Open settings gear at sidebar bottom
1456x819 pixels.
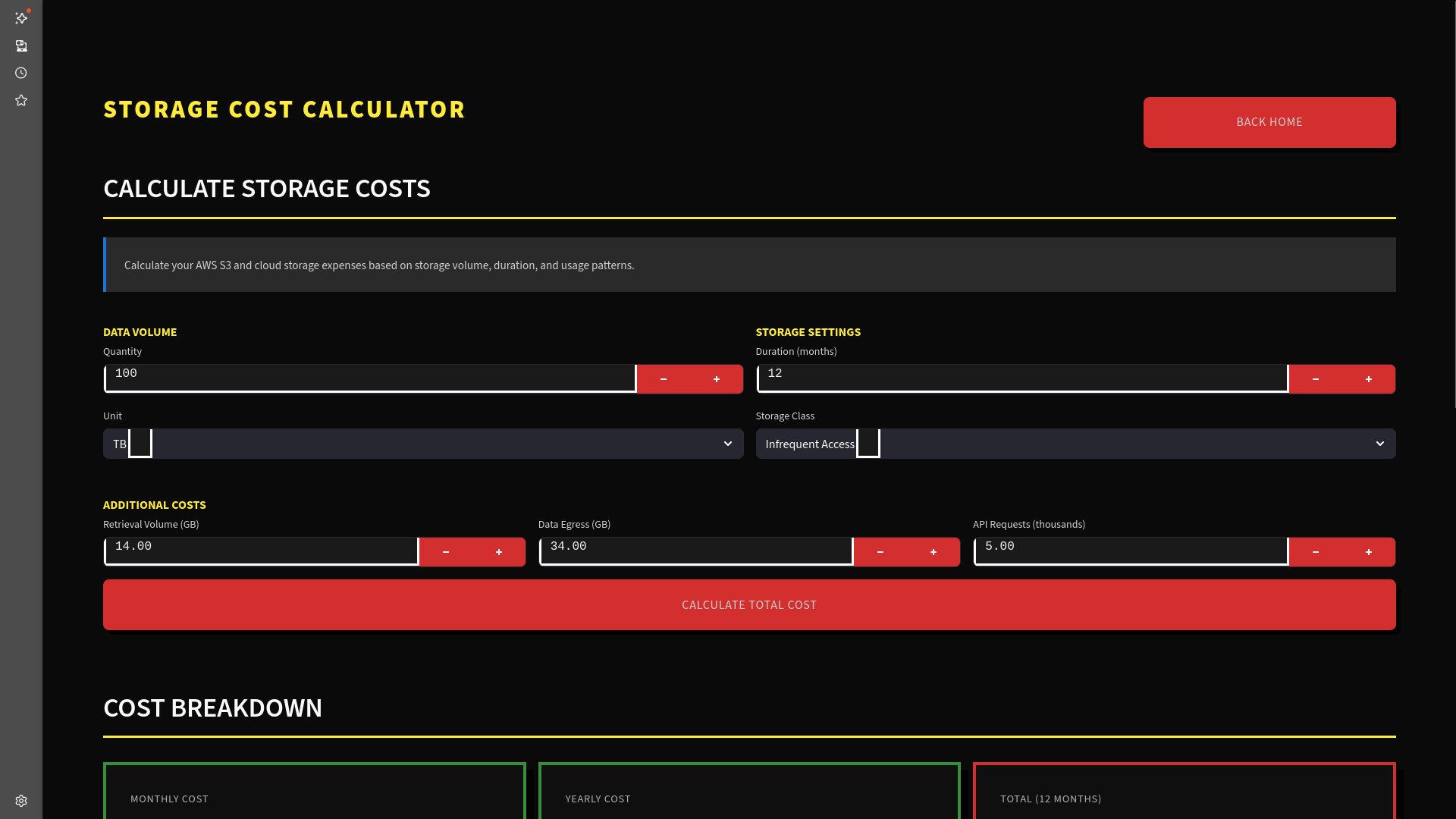pyautogui.click(x=21, y=801)
